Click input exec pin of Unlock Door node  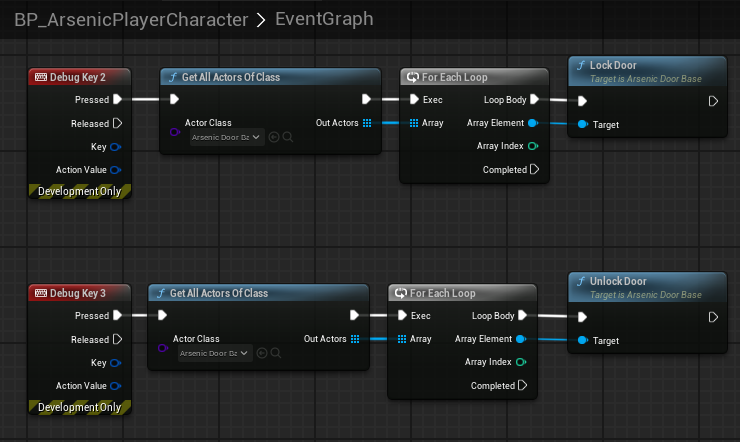point(582,317)
